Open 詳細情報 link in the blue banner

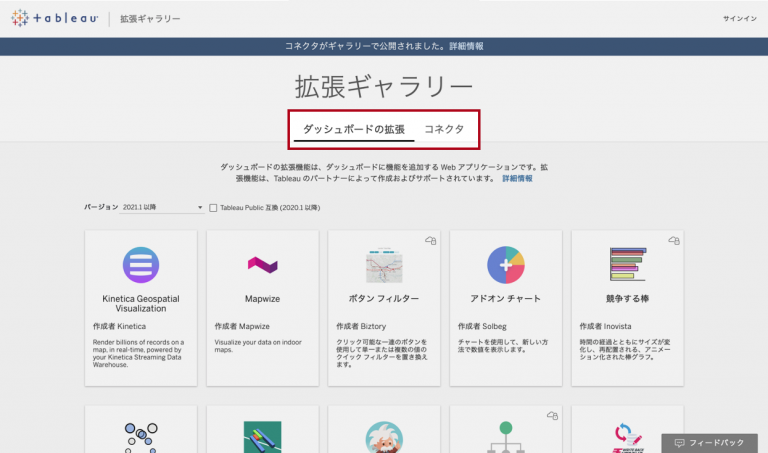point(466,46)
